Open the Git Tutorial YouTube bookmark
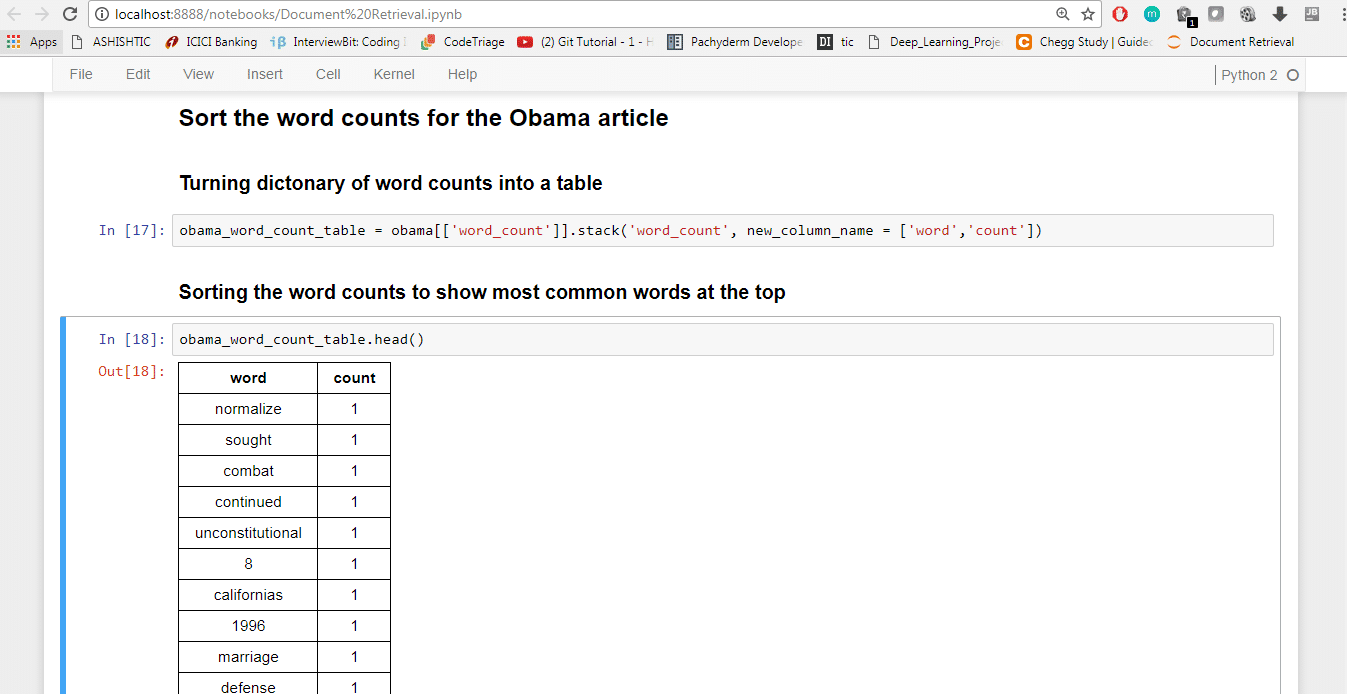Viewport: 1347px width, 694px height. [586, 42]
